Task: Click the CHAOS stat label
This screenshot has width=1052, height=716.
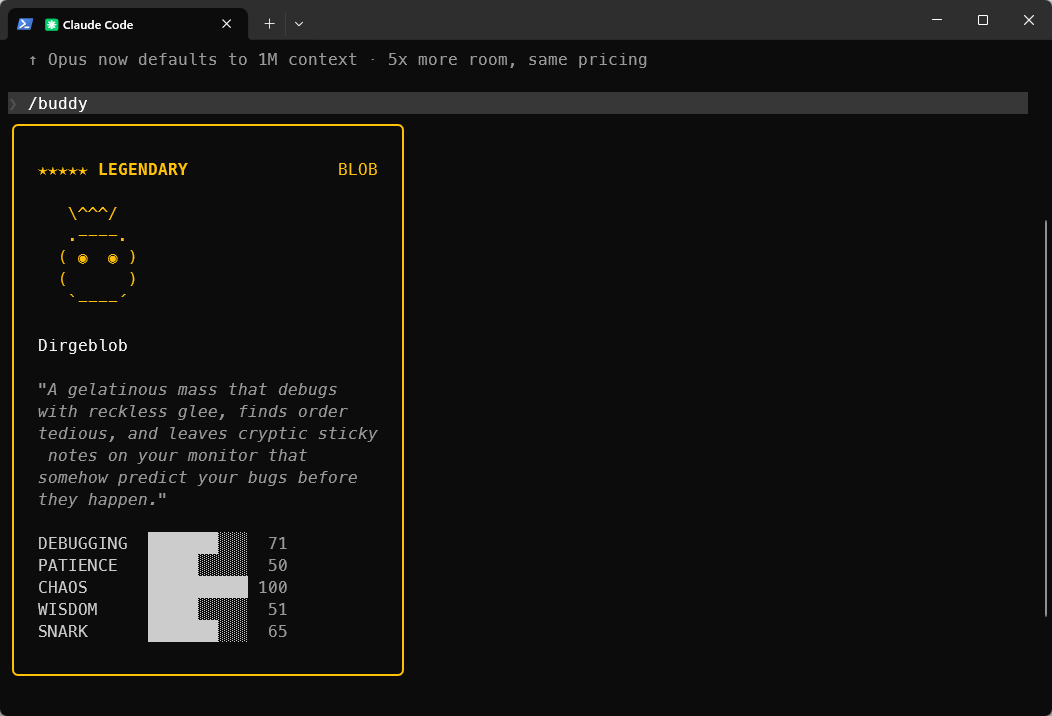Action: point(62,587)
